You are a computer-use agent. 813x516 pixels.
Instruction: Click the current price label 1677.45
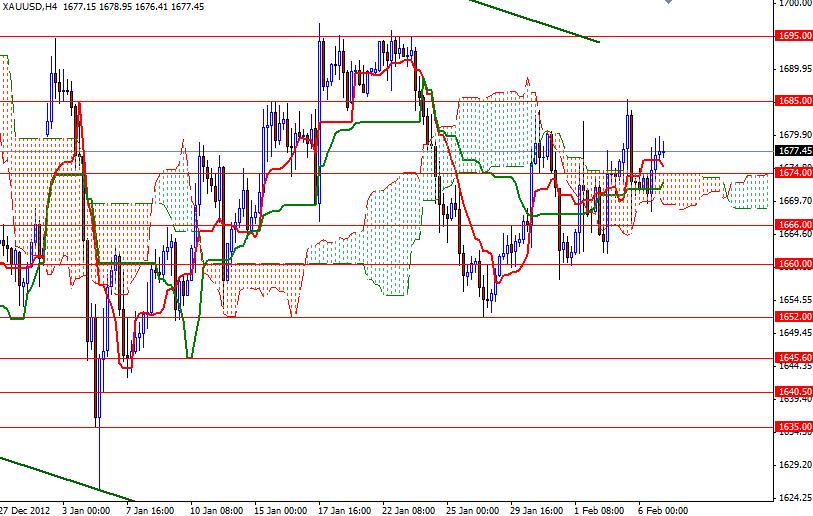(792, 151)
